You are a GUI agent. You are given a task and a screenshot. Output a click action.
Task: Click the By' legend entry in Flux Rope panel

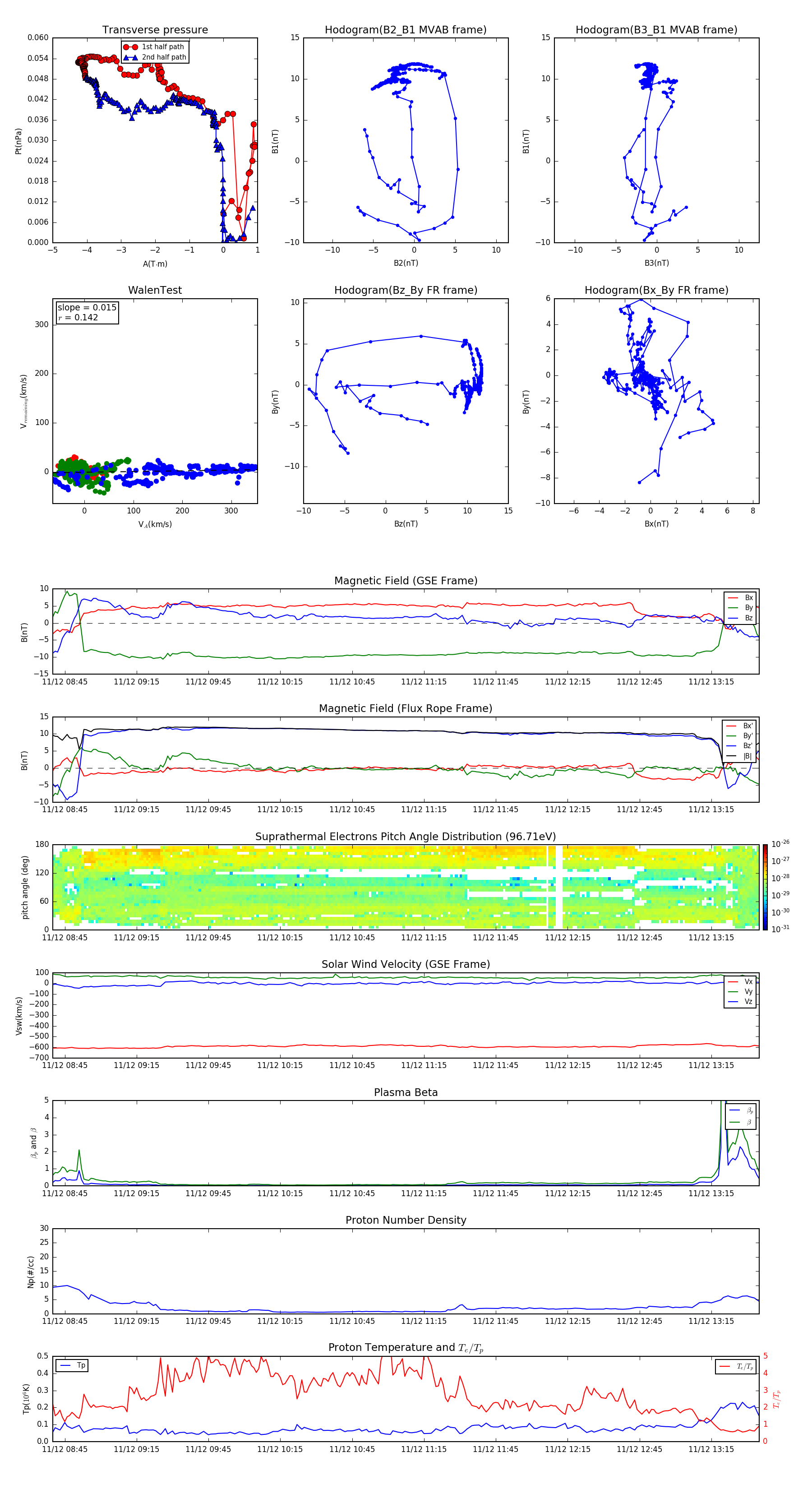pyautogui.click(x=739, y=736)
